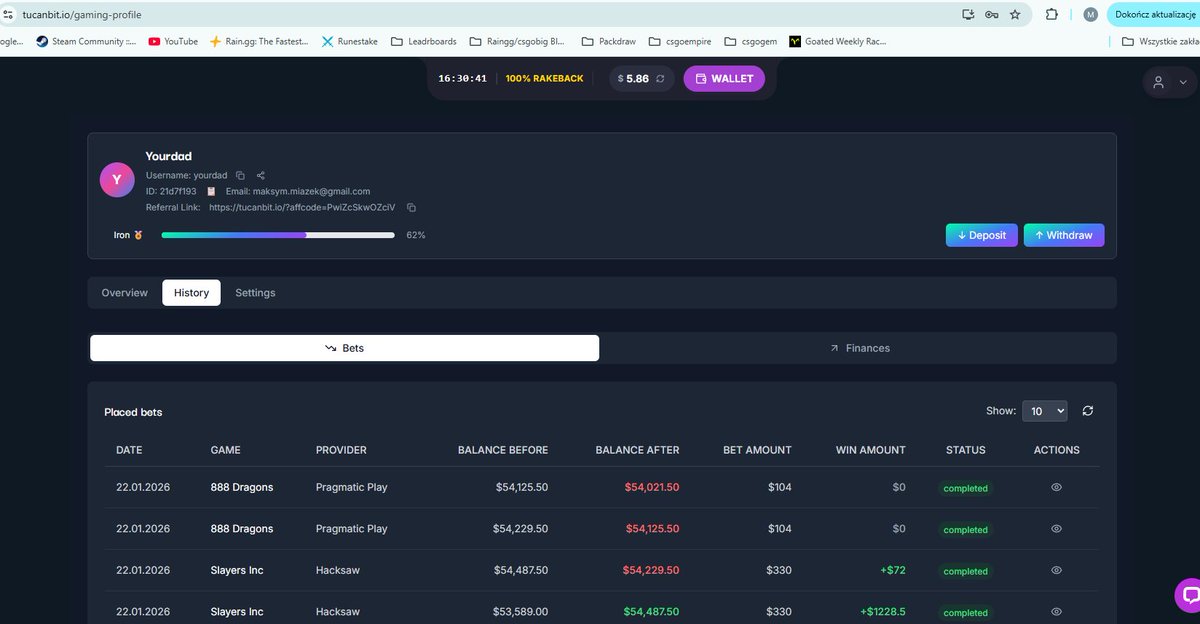
Task: Open the csgogem bookmark folder
Action: tap(752, 41)
